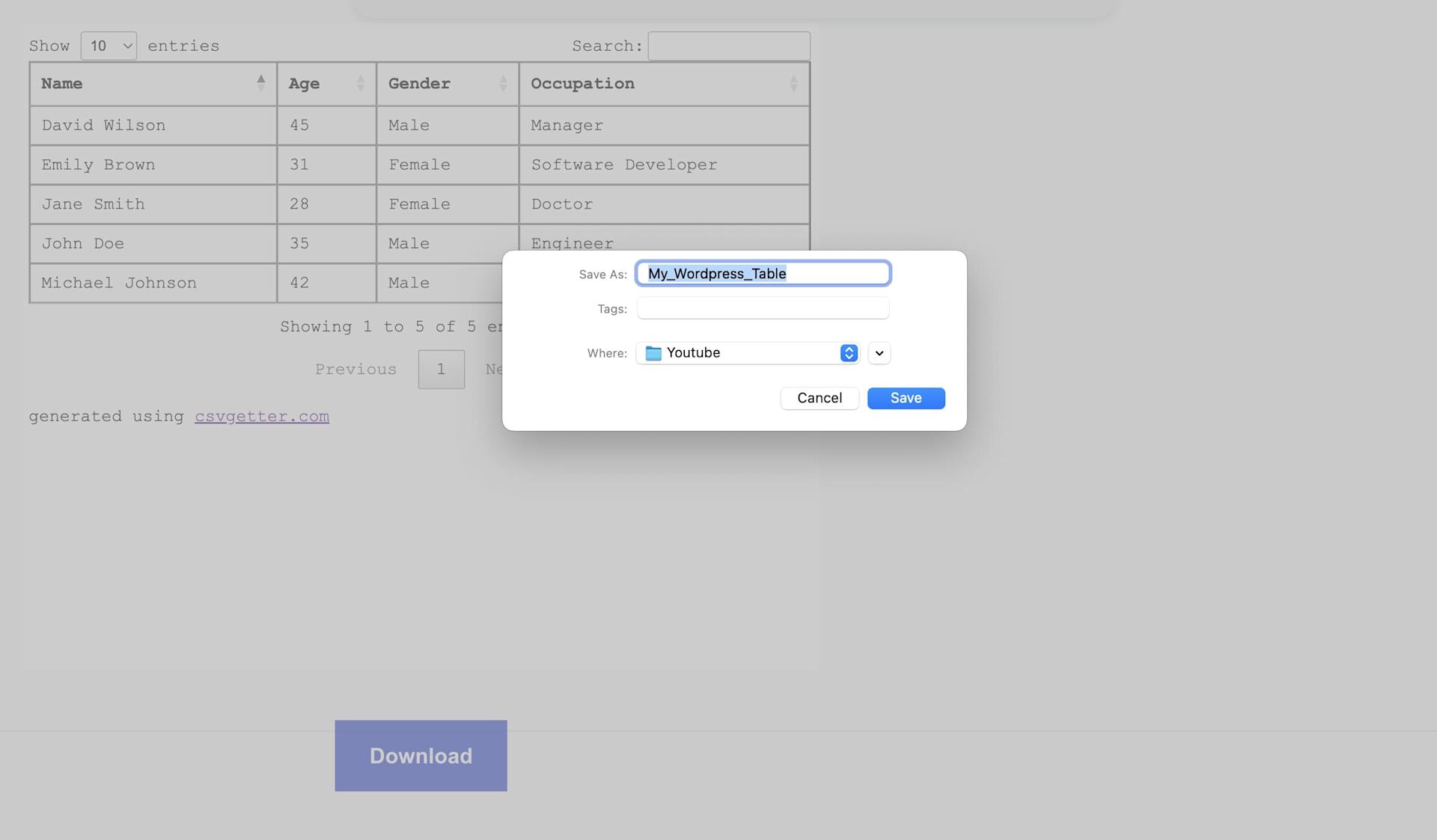Viewport: 1437px width, 840px height.
Task: Click the Save As filename field
Action: coord(762,274)
